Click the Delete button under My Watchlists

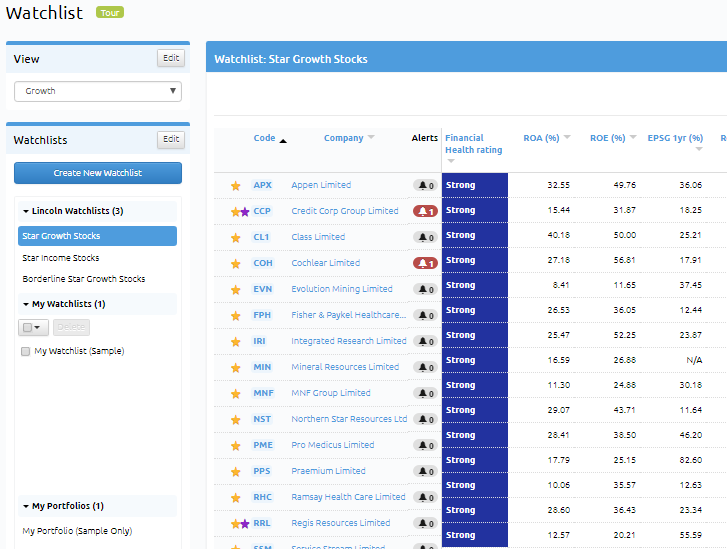(71, 327)
